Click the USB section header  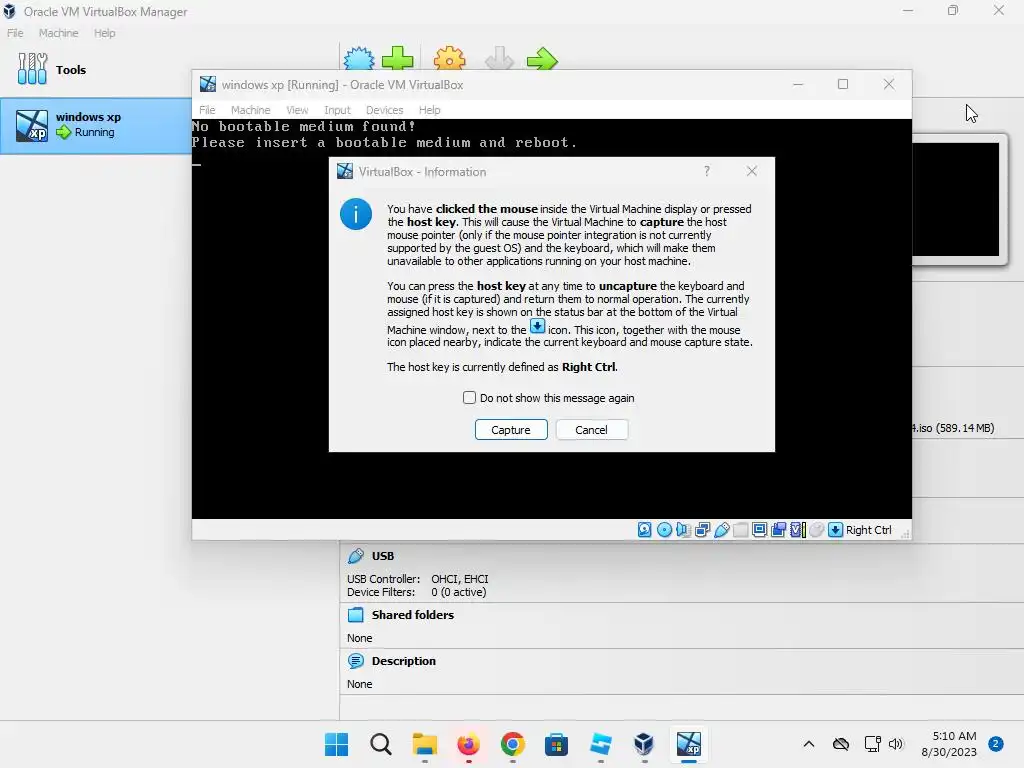[383, 556]
